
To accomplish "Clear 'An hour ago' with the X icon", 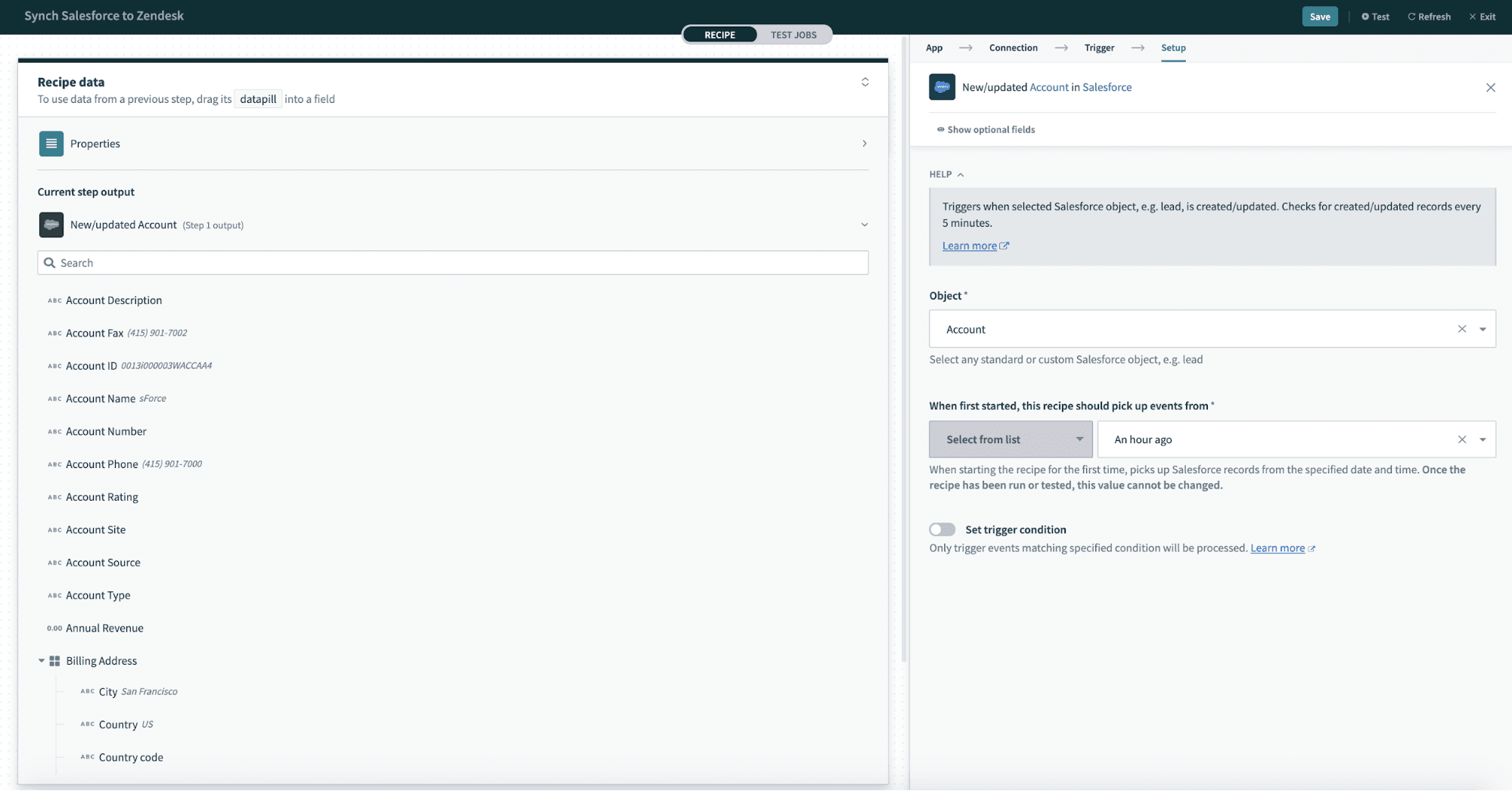I will pos(1462,439).
